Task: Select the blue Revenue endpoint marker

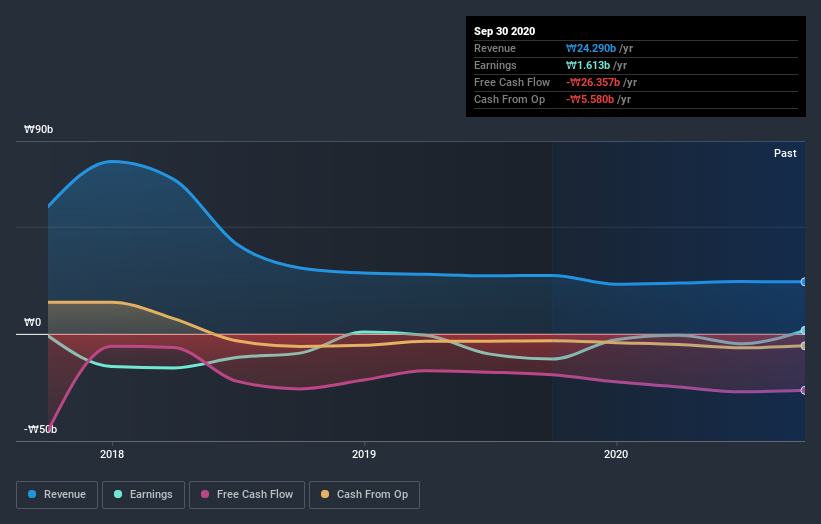Action: point(804,282)
